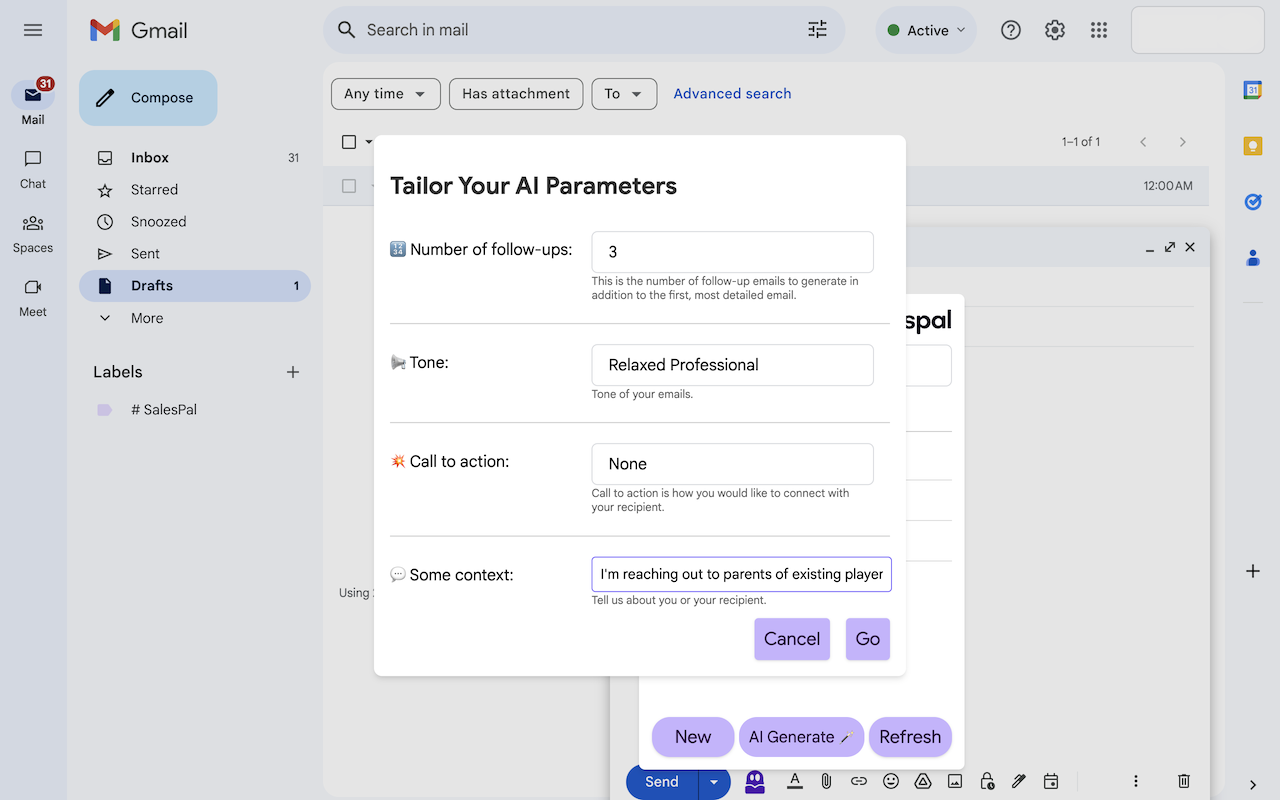The height and width of the screenshot is (800, 1280).
Task: Open the Active status dropdown
Action: click(x=927, y=30)
